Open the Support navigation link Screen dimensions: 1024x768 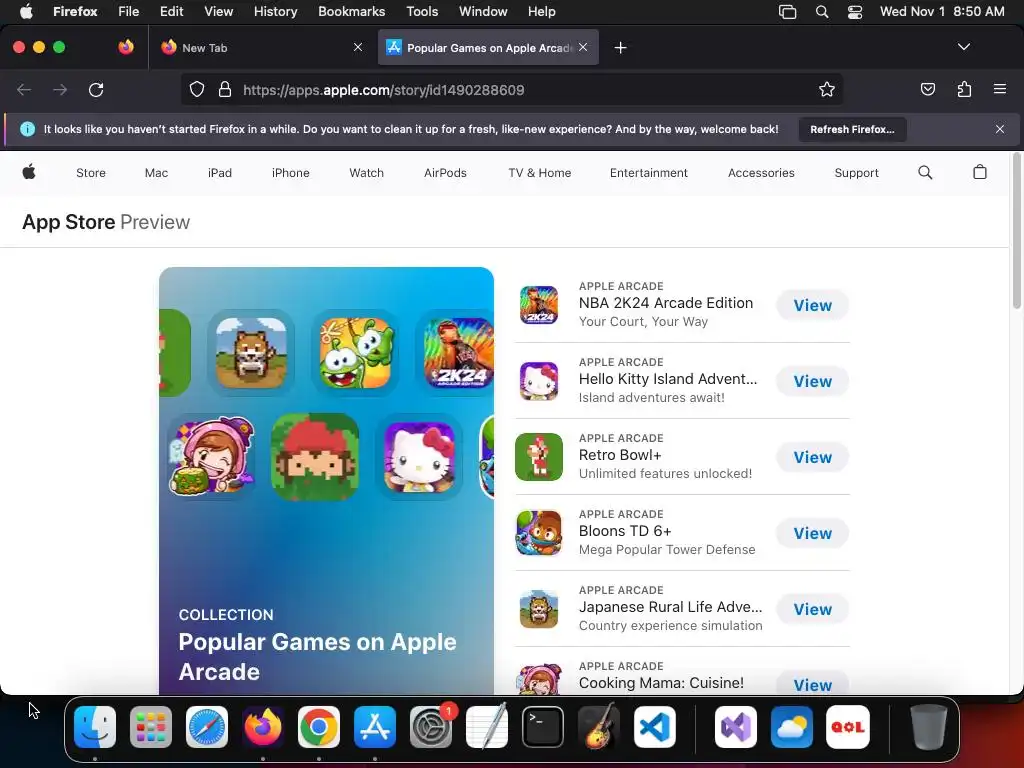(856, 173)
